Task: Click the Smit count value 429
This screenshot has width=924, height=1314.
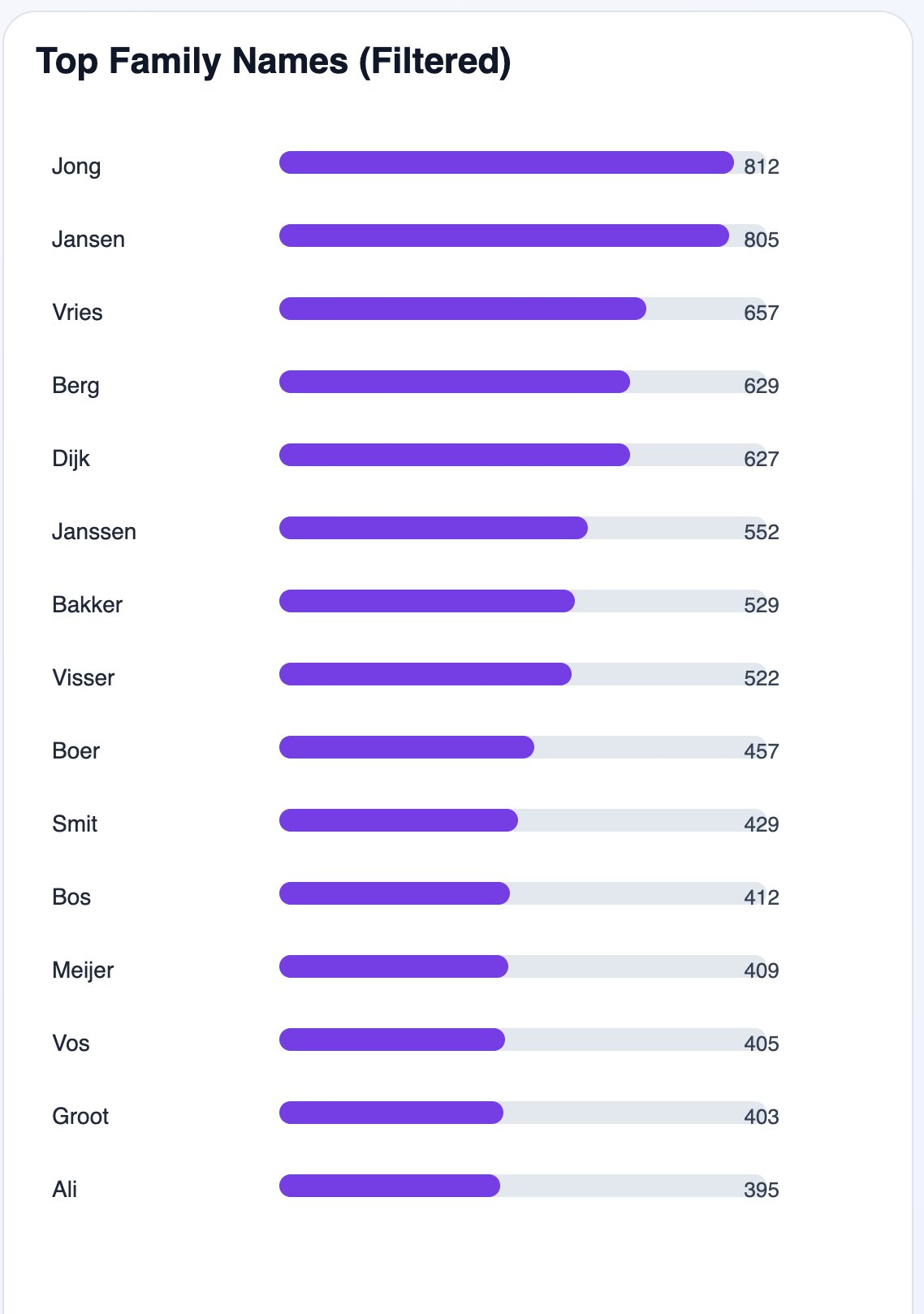Action: 761,824
